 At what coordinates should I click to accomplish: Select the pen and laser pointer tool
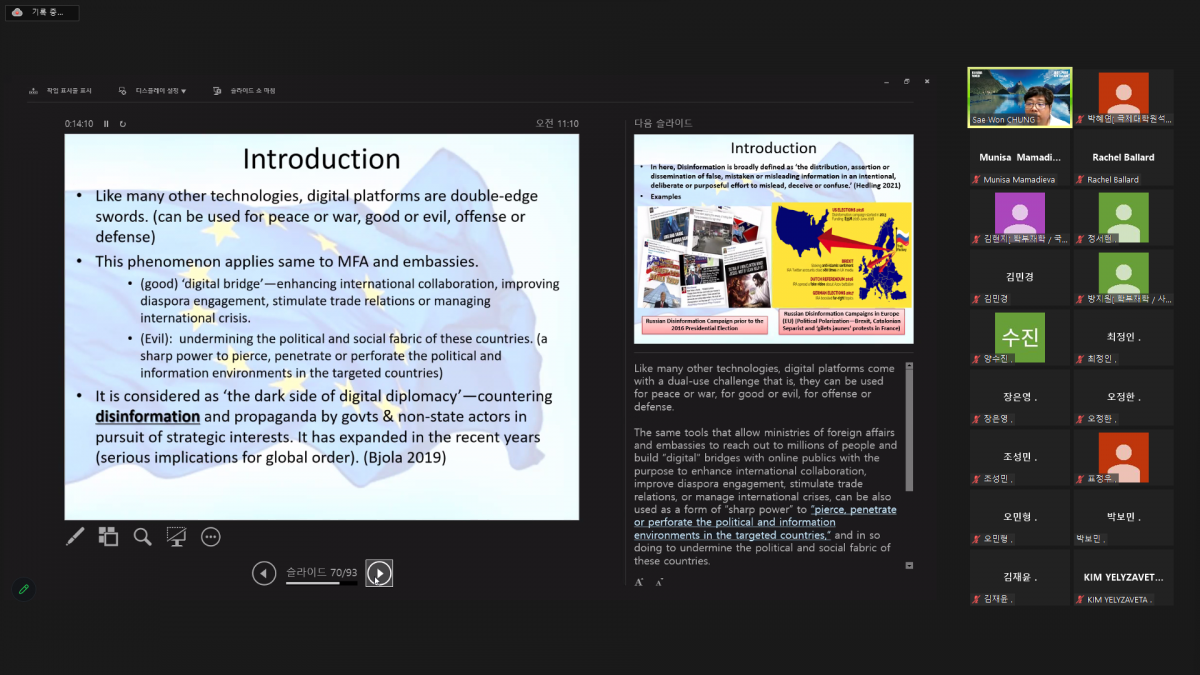click(x=75, y=537)
